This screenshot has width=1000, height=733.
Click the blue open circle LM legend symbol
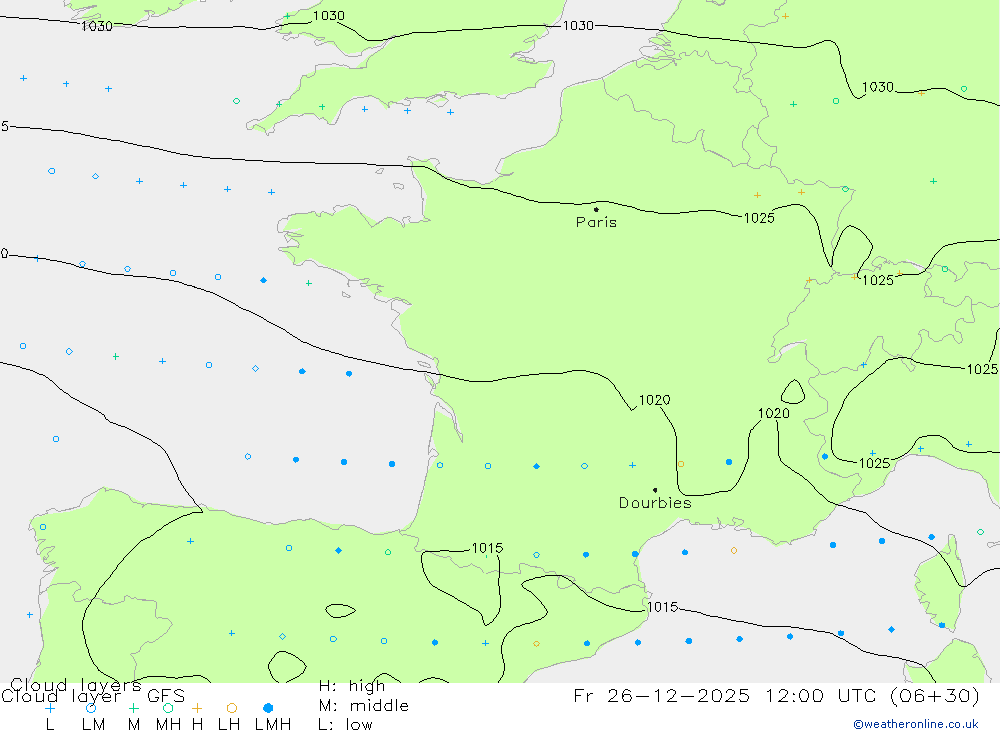[x=91, y=708]
